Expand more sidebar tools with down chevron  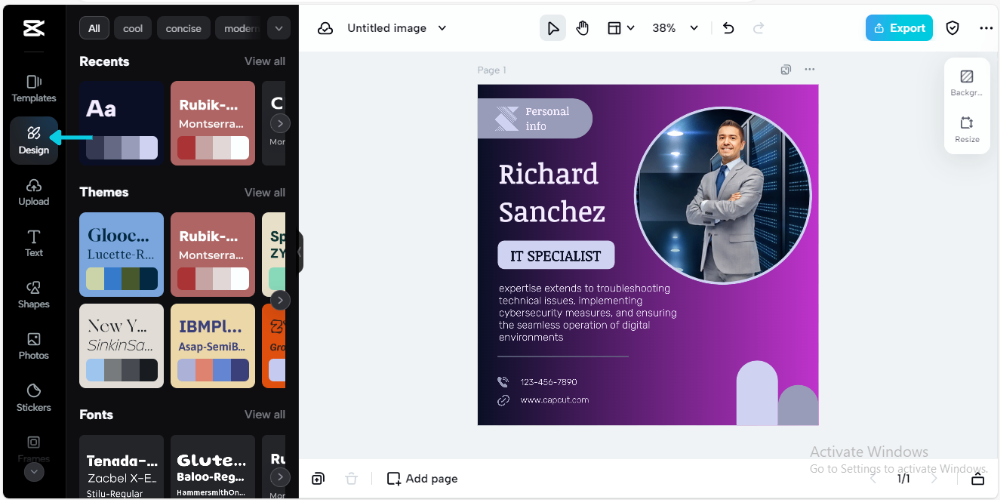(34, 472)
